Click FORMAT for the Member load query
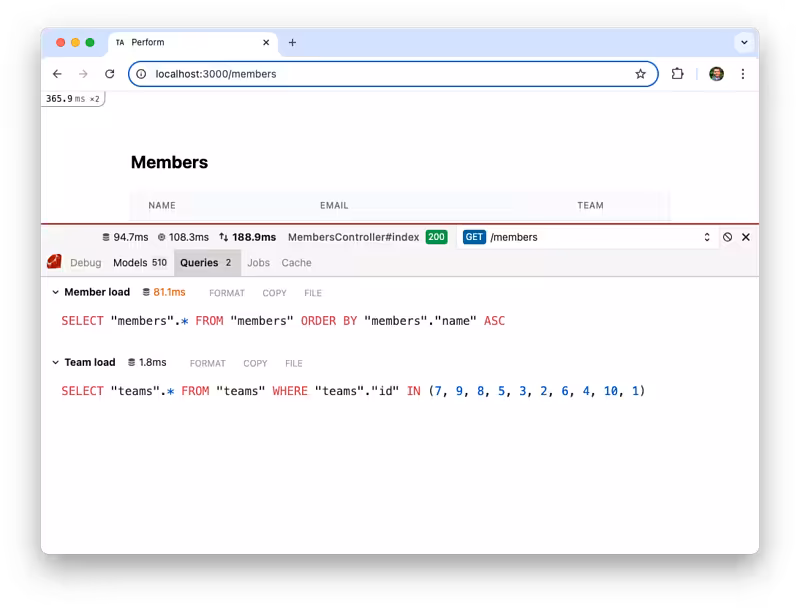The image size is (800, 608). click(227, 293)
